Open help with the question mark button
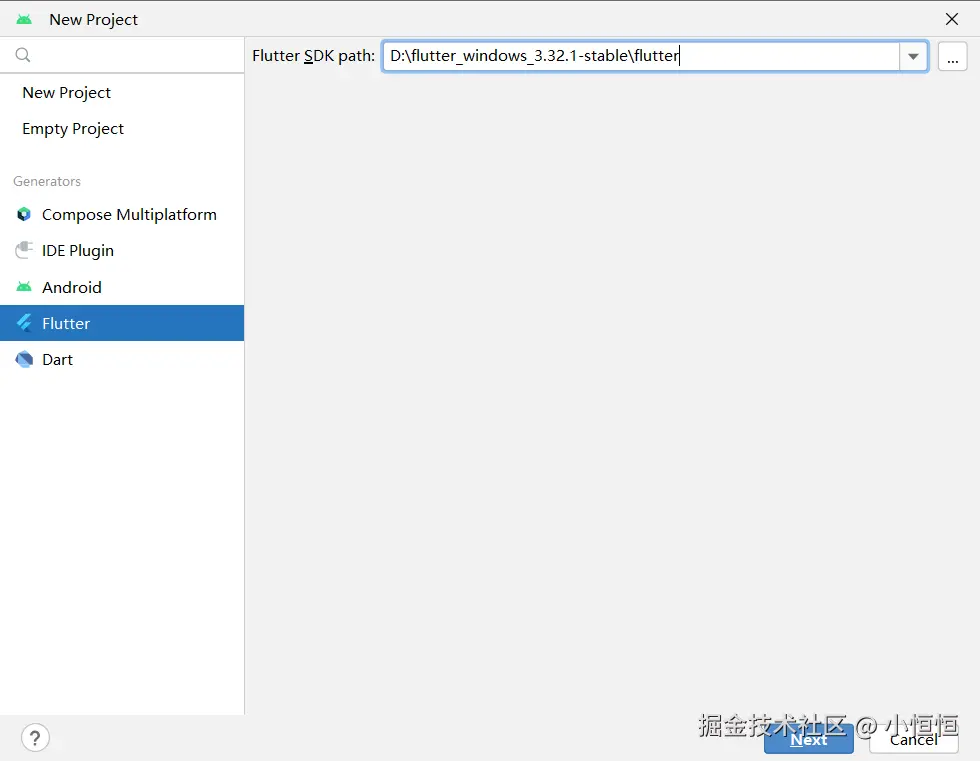Screen dimensions: 980x761 tap(36, 738)
